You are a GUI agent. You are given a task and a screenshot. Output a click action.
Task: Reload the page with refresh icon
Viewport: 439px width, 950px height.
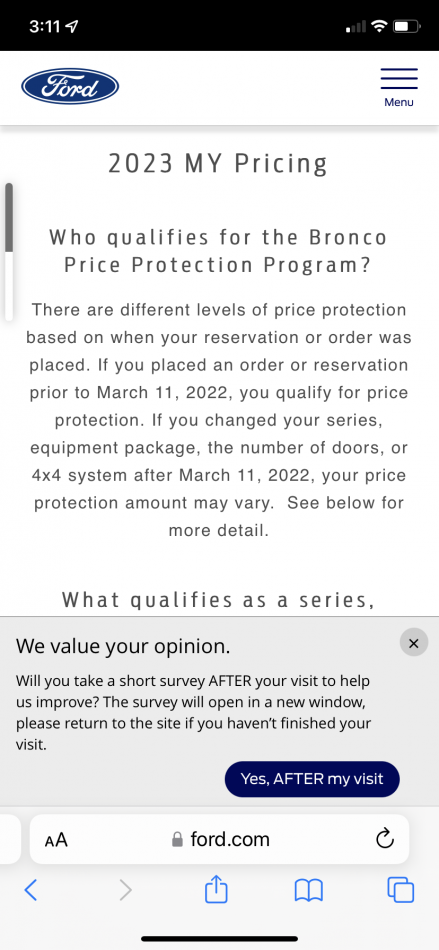pos(385,839)
